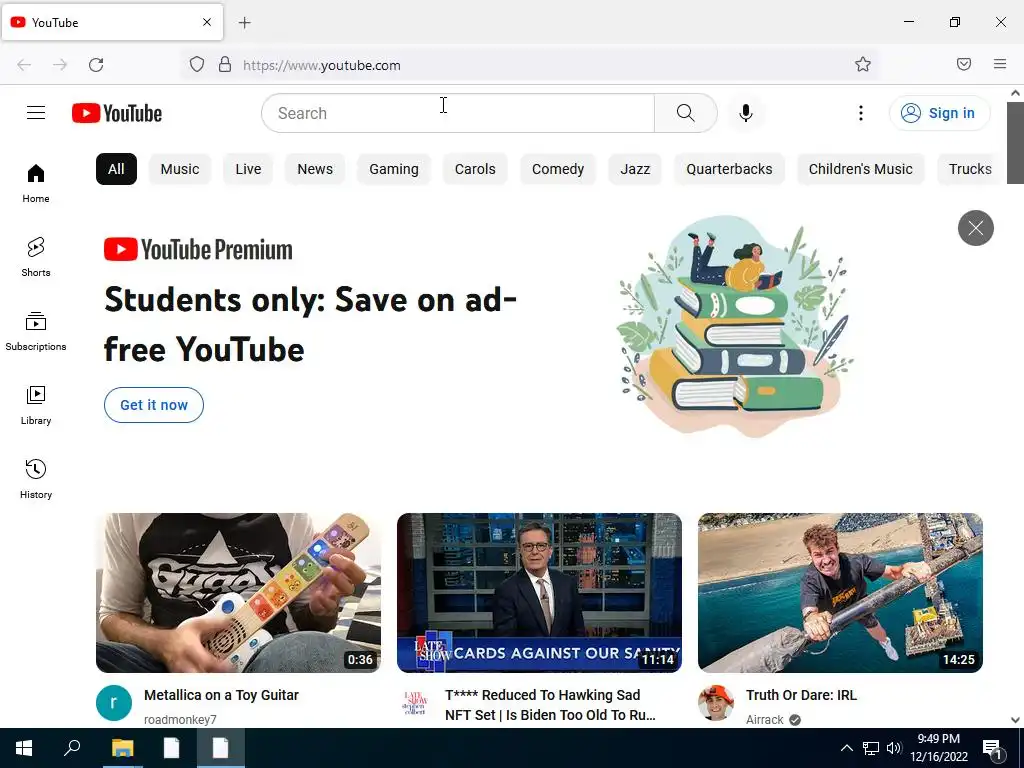Select the Children's Music filter chip
Viewport: 1024px width, 768px height.
861,169
